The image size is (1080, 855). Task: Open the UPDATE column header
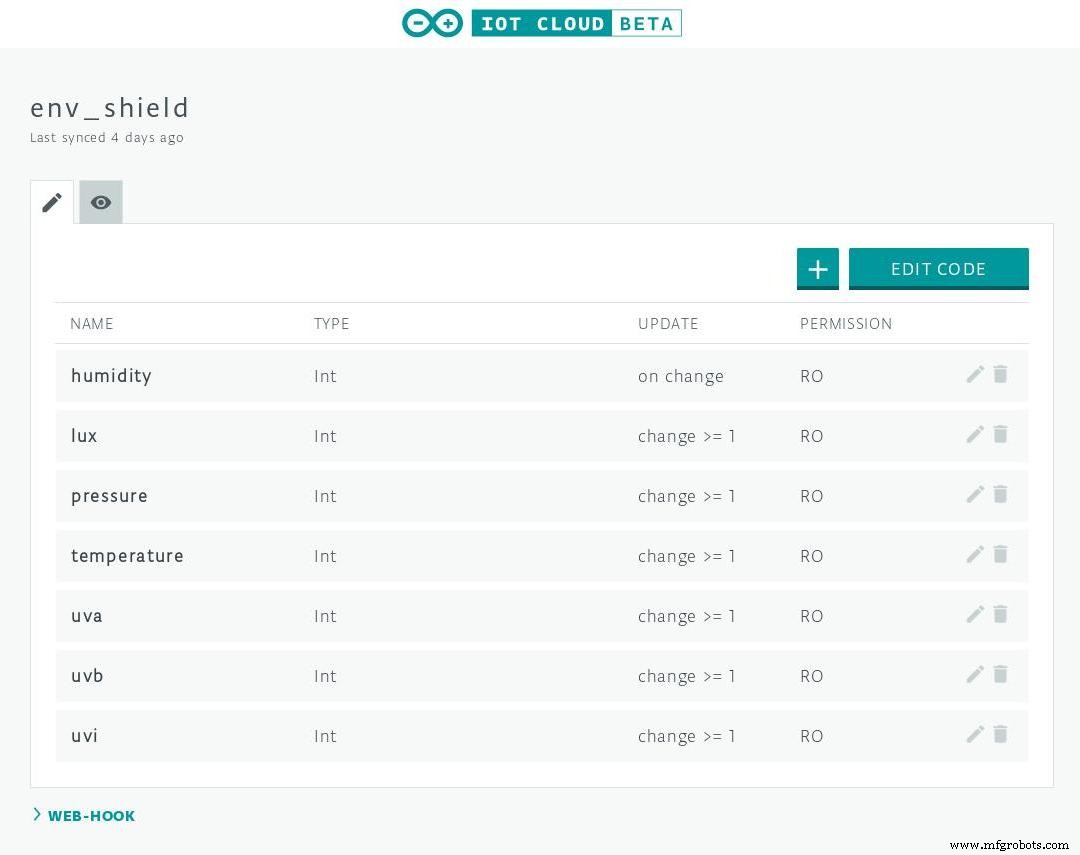point(668,323)
